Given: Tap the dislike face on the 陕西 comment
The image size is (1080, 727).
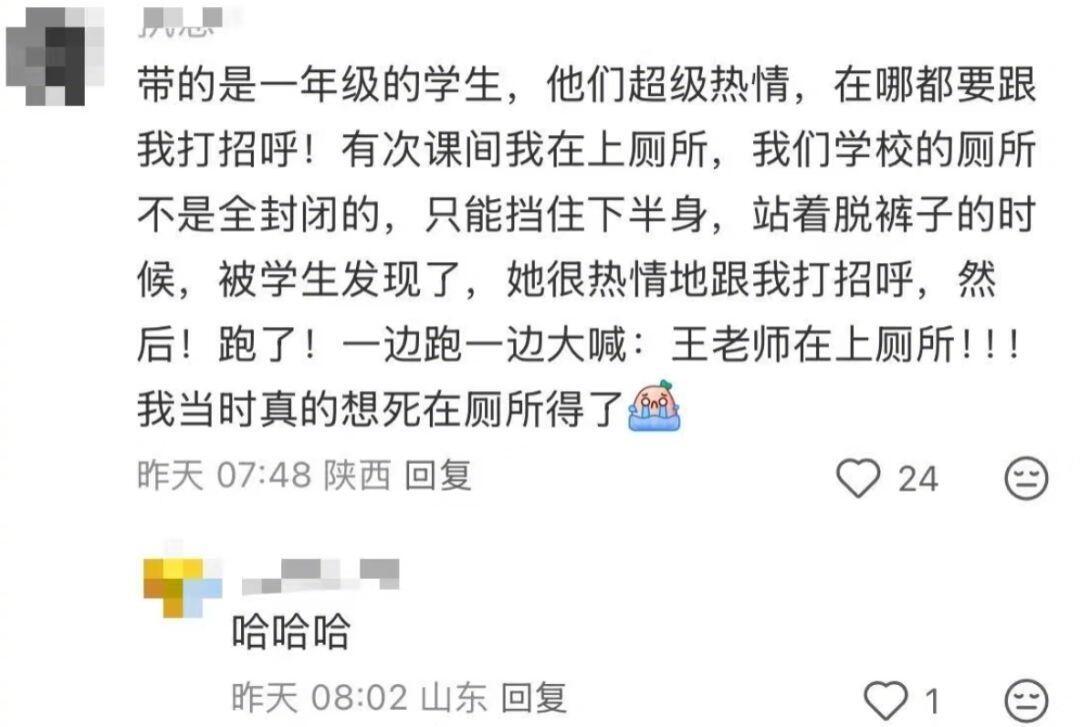Looking at the screenshot, I should click(1026, 478).
